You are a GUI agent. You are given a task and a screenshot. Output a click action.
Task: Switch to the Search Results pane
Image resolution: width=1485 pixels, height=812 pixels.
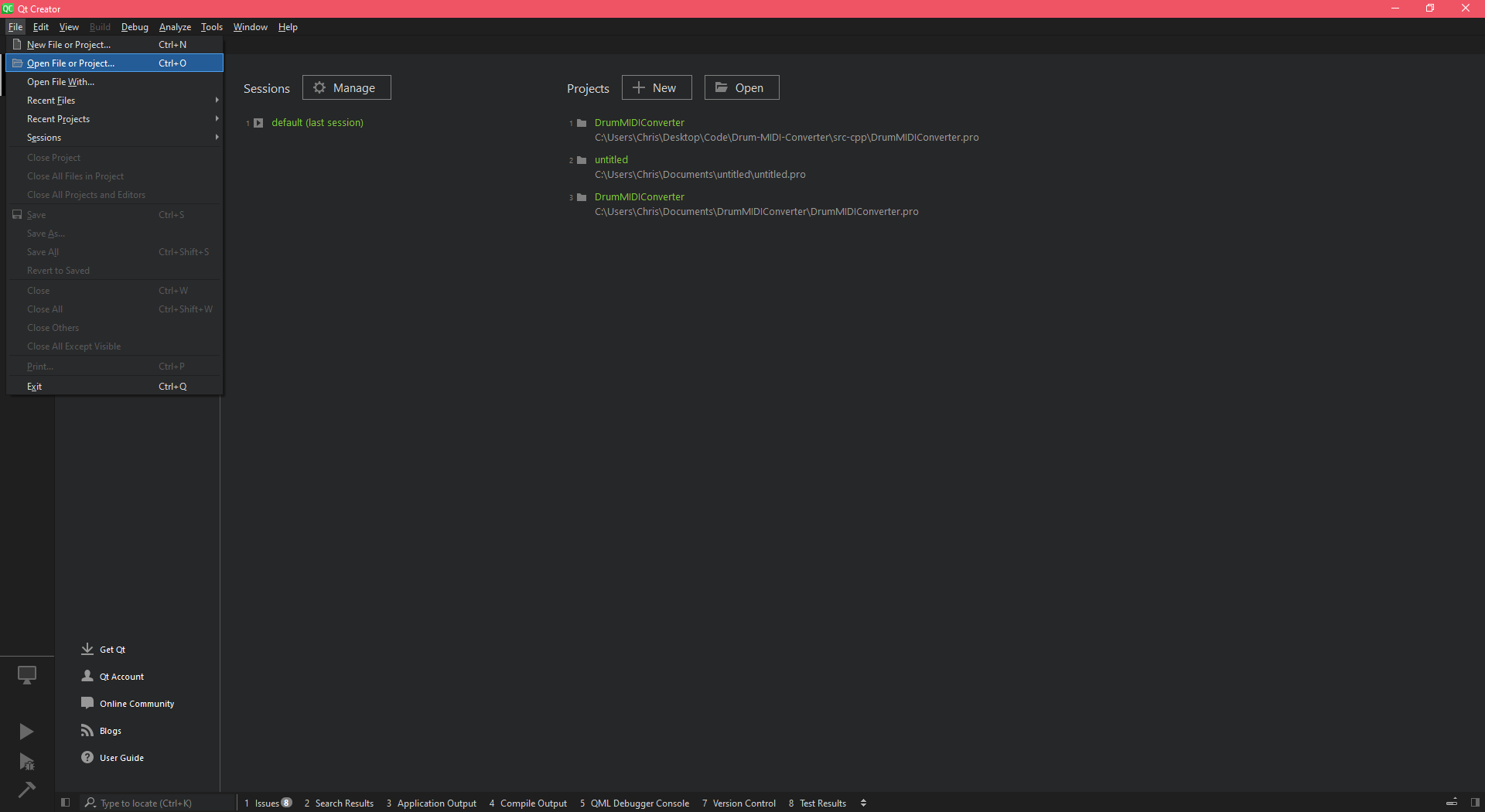(x=339, y=803)
